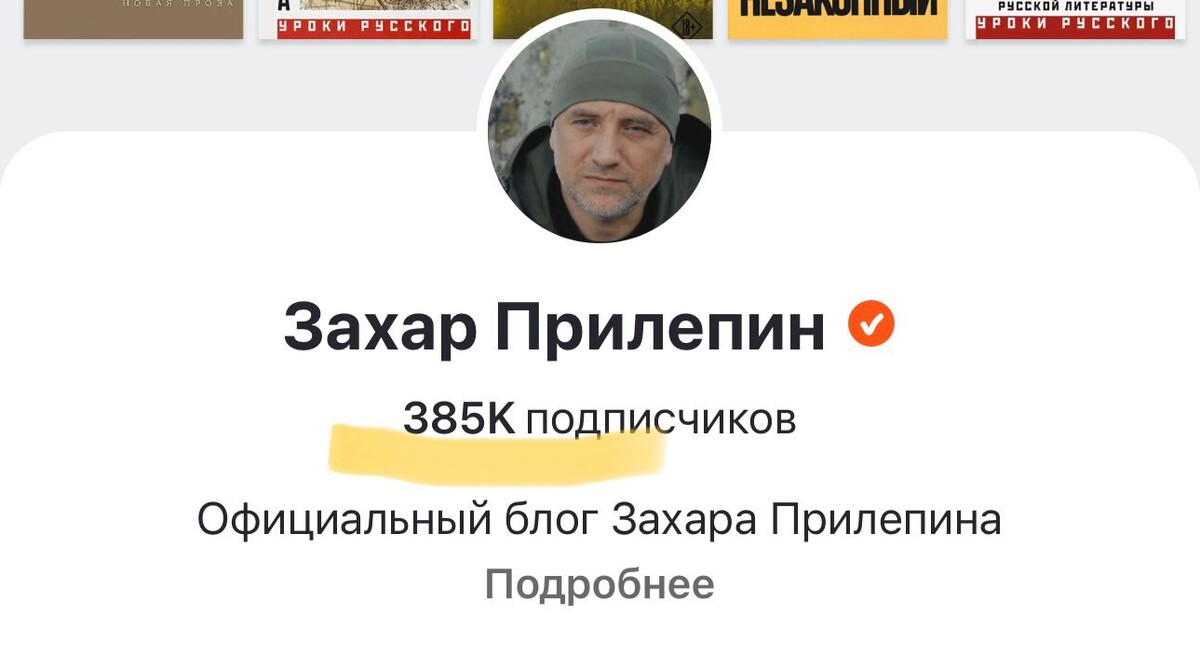Click the large letter 'А' on second cover
The height and width of the screenshot is (658, 1200).
(x=284, y=5)
